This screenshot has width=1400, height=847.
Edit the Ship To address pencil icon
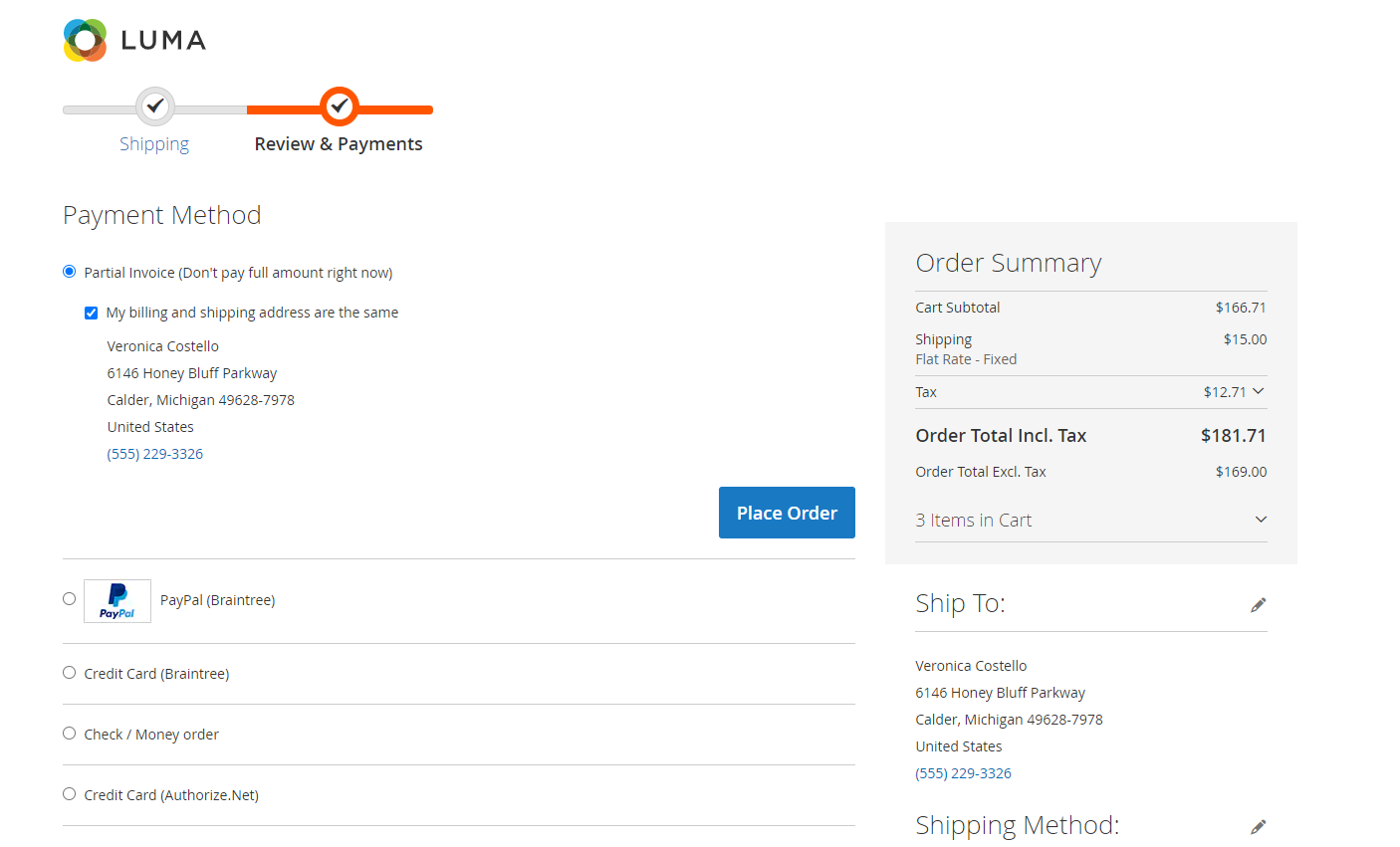click(1259, 605)
